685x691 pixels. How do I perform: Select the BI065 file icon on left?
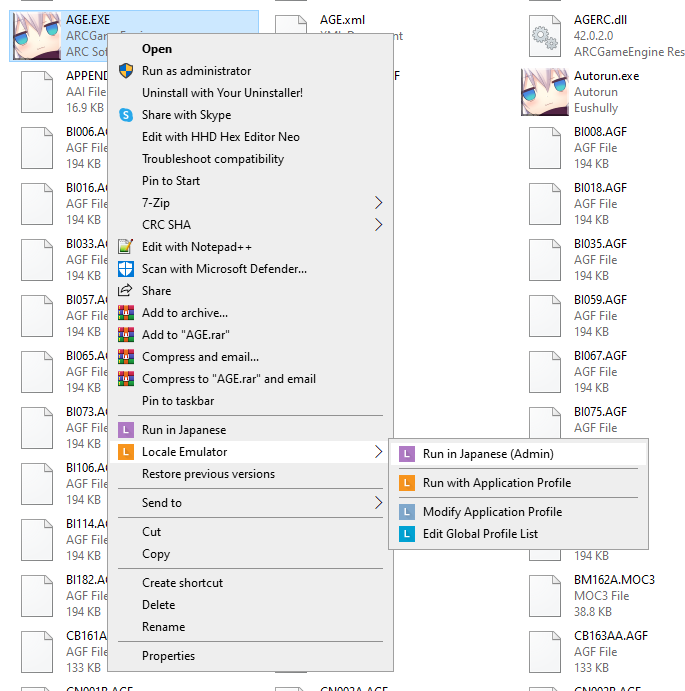coord(37,372)
